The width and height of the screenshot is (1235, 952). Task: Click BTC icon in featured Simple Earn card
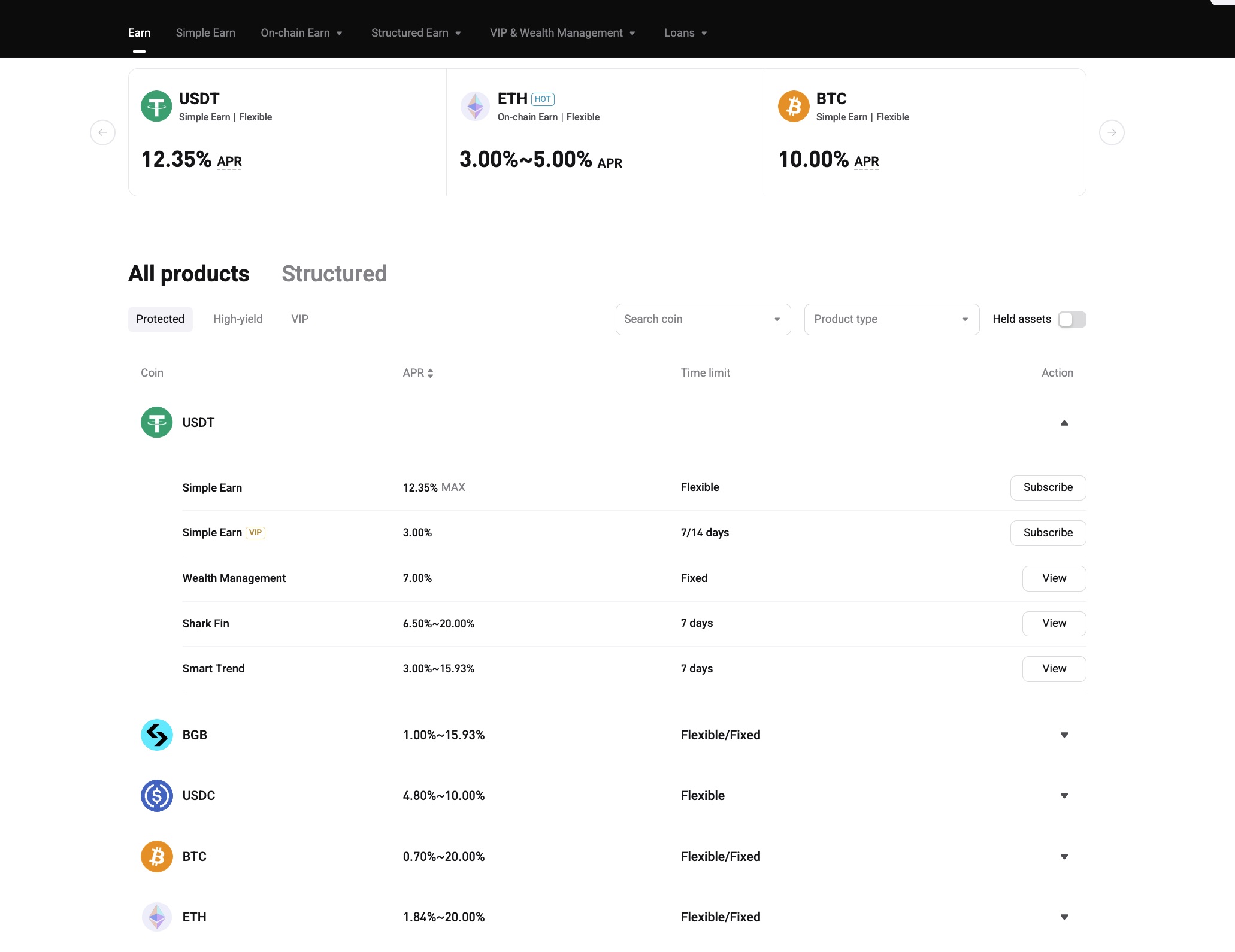[x=794, y=106]
